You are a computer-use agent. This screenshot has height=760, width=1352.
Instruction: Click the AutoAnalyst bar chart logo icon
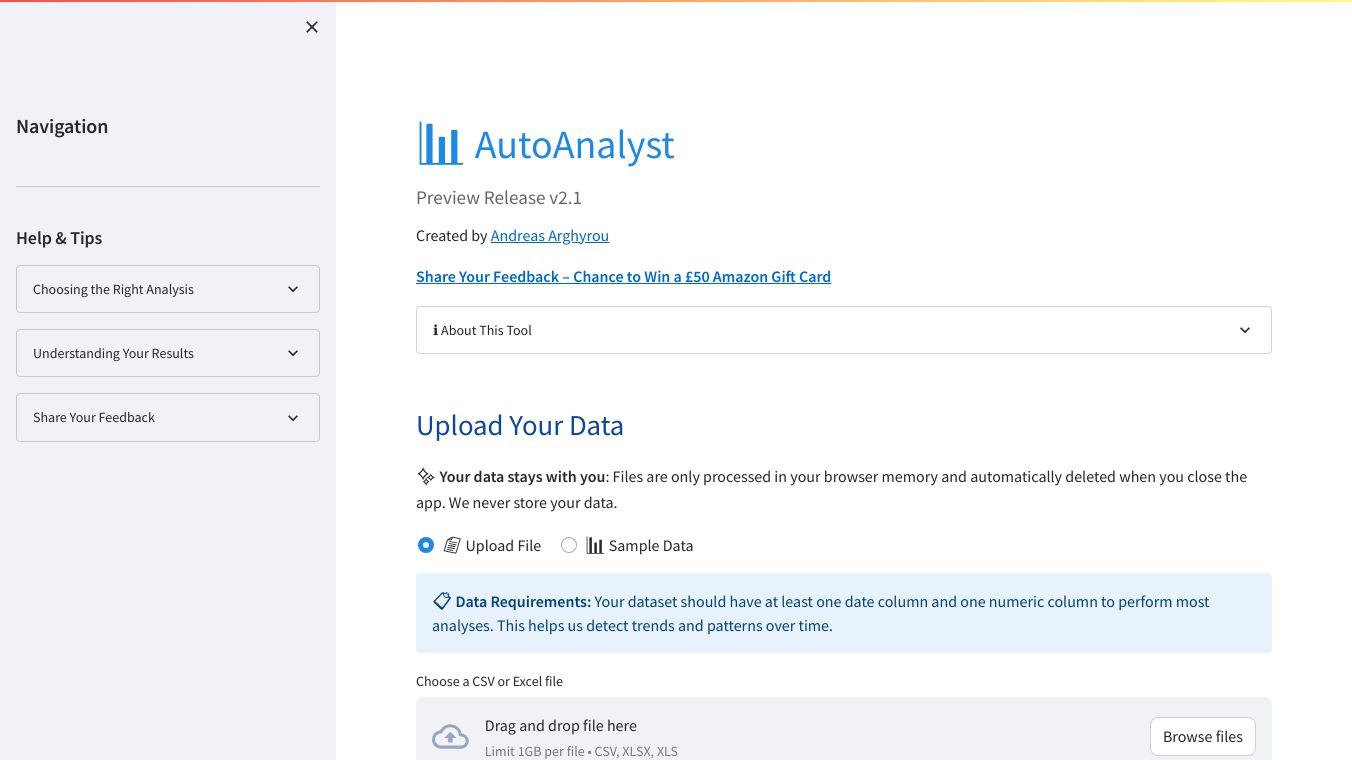(x=440, y=144)
